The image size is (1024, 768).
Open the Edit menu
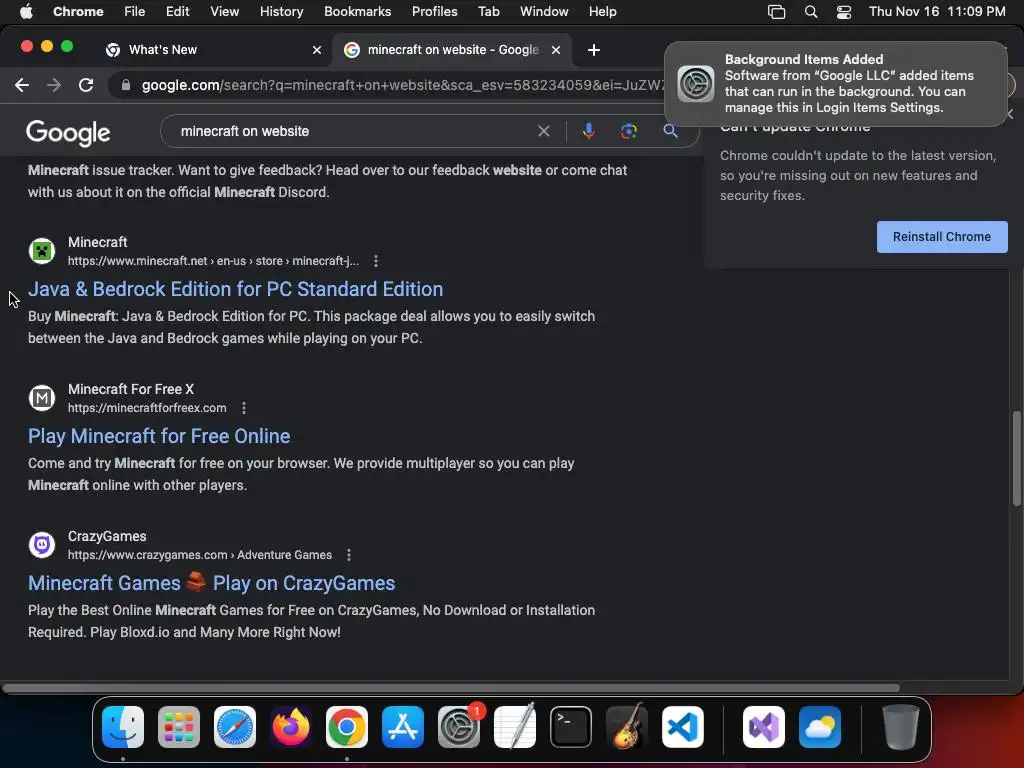tap(177, 12)
